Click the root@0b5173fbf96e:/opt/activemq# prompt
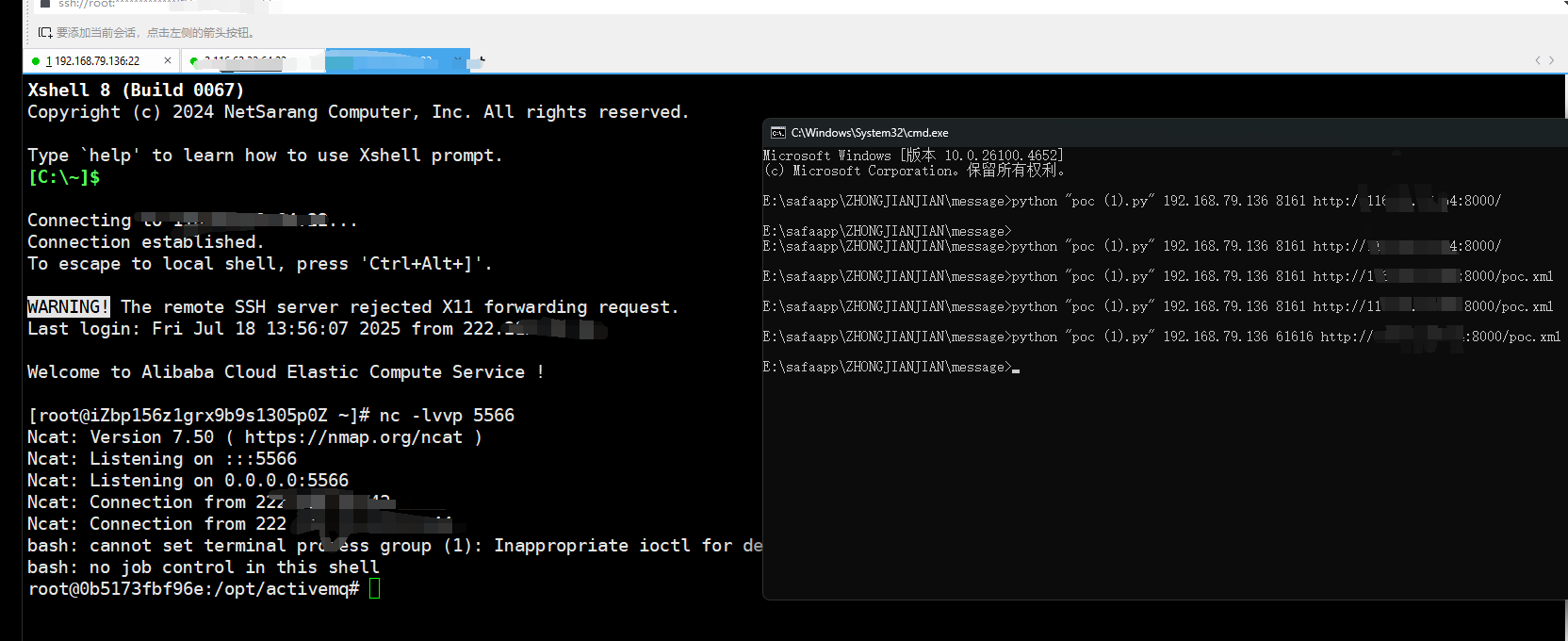Image resolution: width=1568 pixels, height=641 pixels. click(x=193, y=589)
